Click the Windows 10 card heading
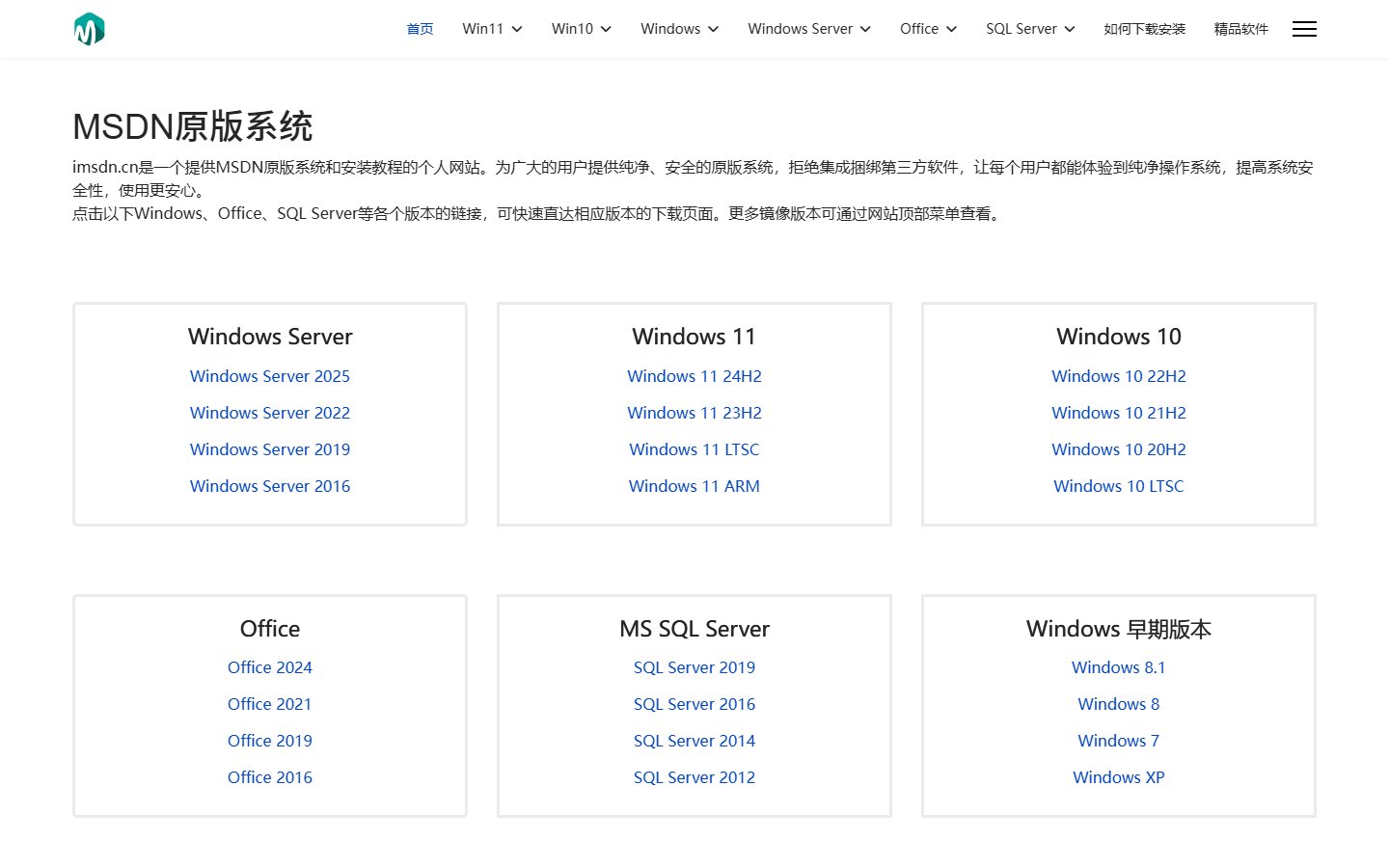Viewport: 1389px width, 868px height. [x=1119, y=337]
